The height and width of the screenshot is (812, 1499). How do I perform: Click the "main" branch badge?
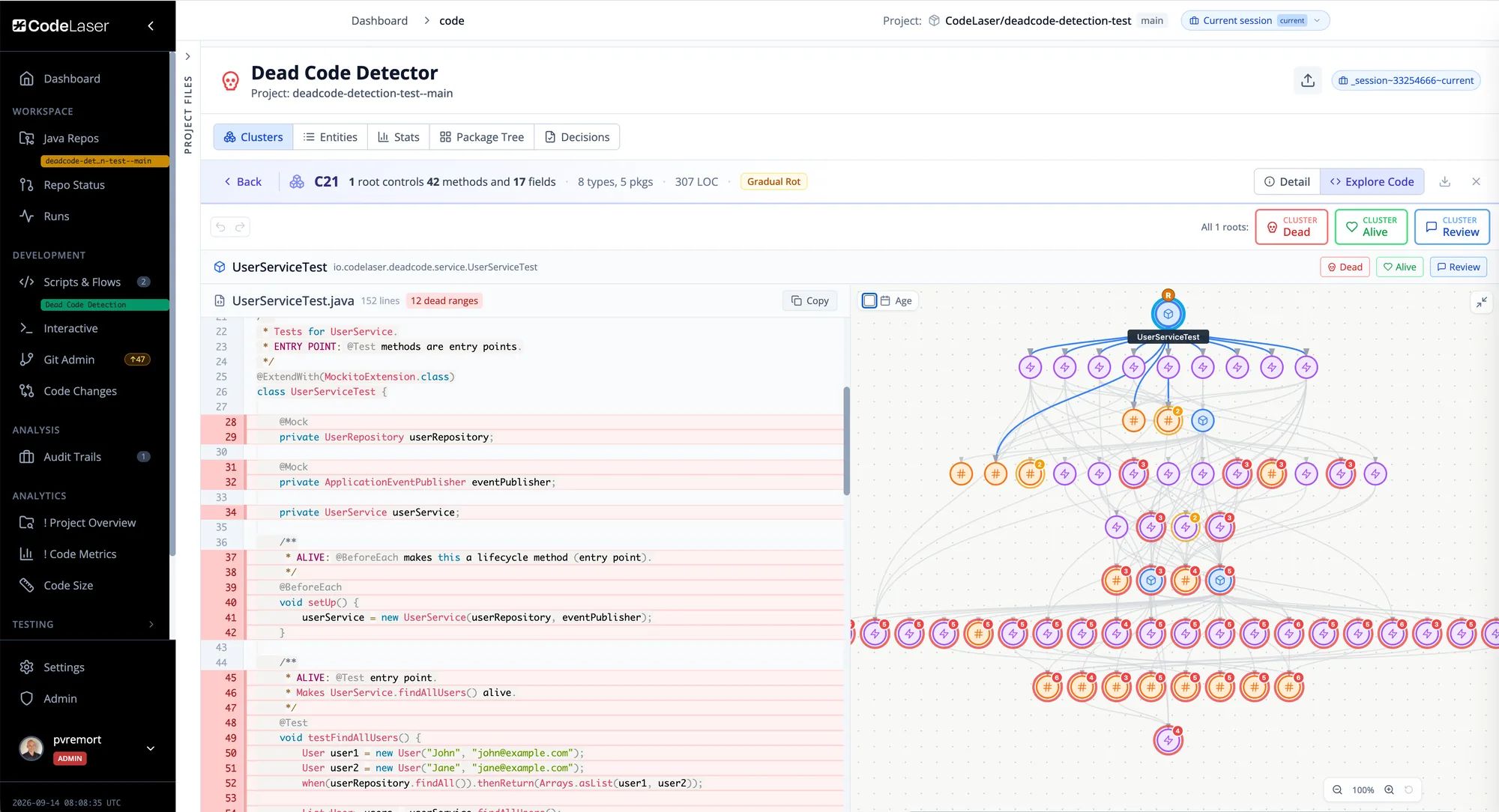click(x=1152, y=21)
